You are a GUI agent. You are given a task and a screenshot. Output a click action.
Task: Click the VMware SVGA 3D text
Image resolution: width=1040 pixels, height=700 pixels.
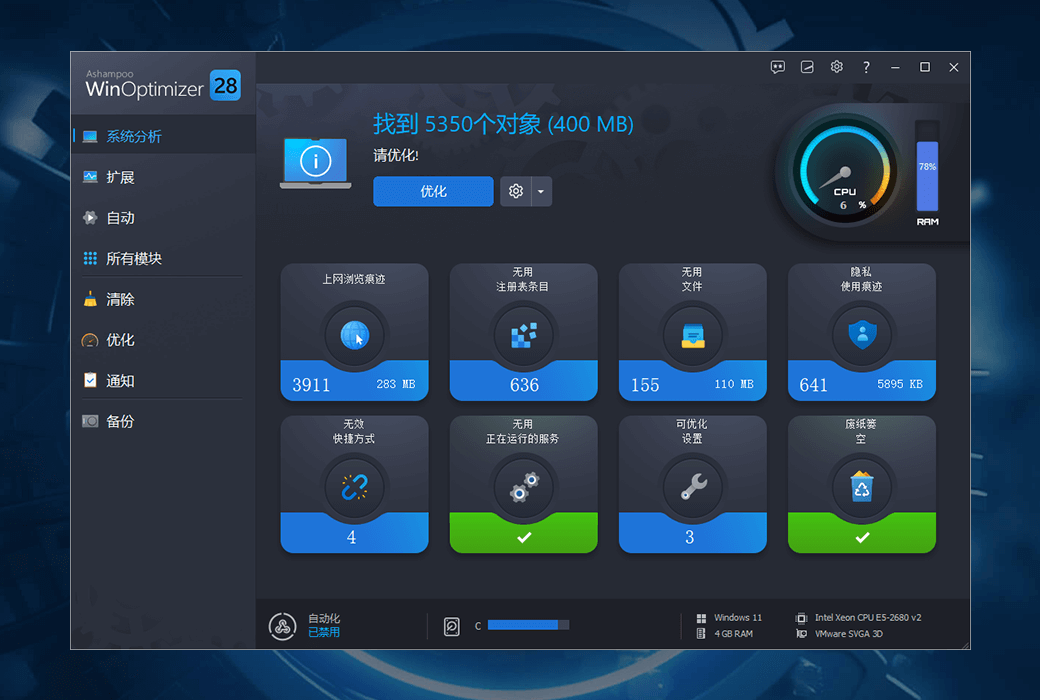849,634
